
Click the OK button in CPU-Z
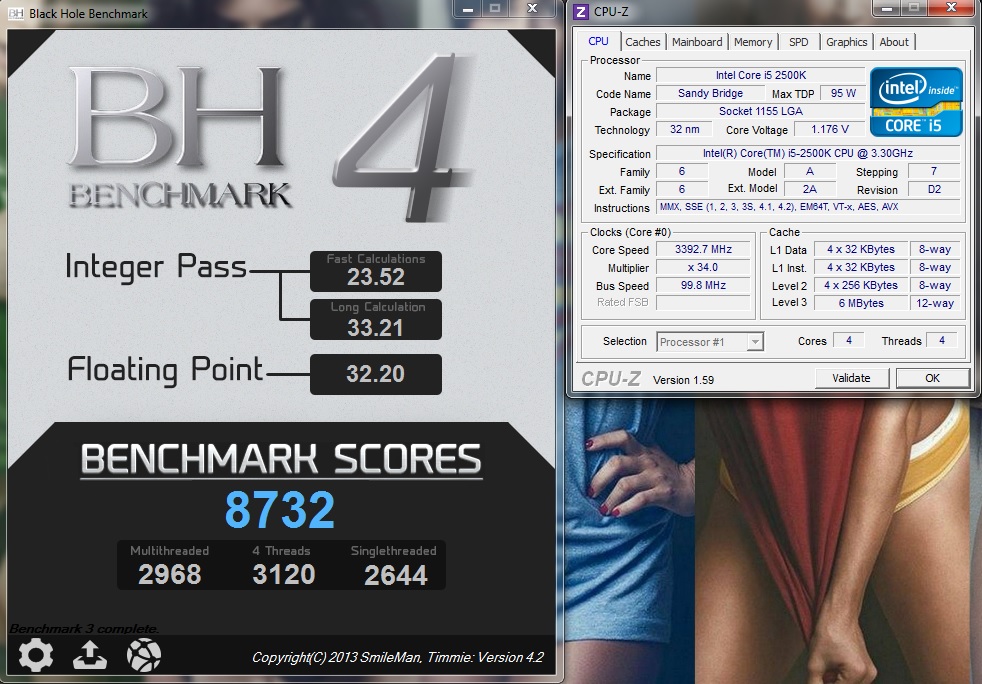tap(933, 378)
